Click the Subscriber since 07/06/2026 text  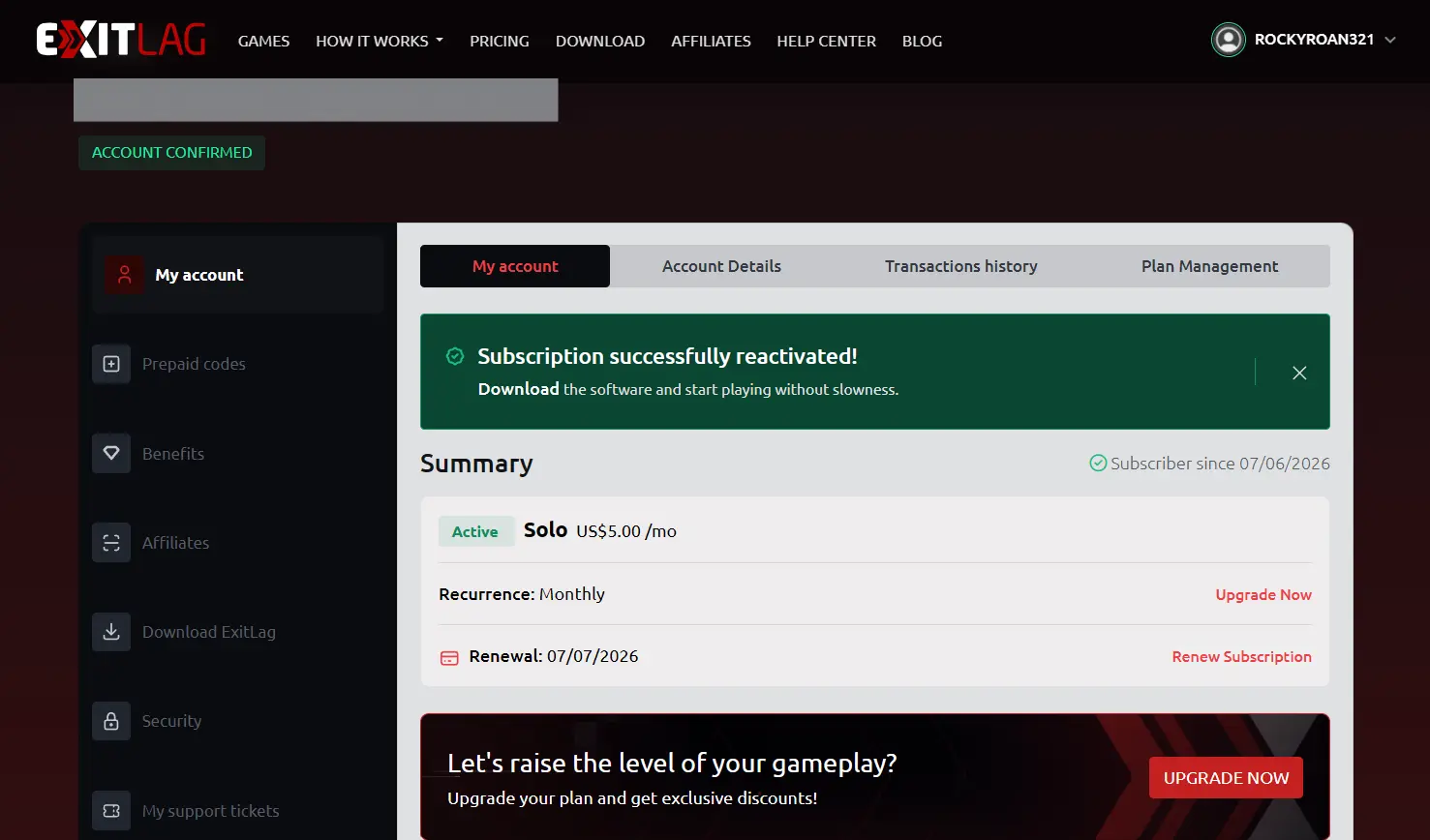coord(1220,464)
